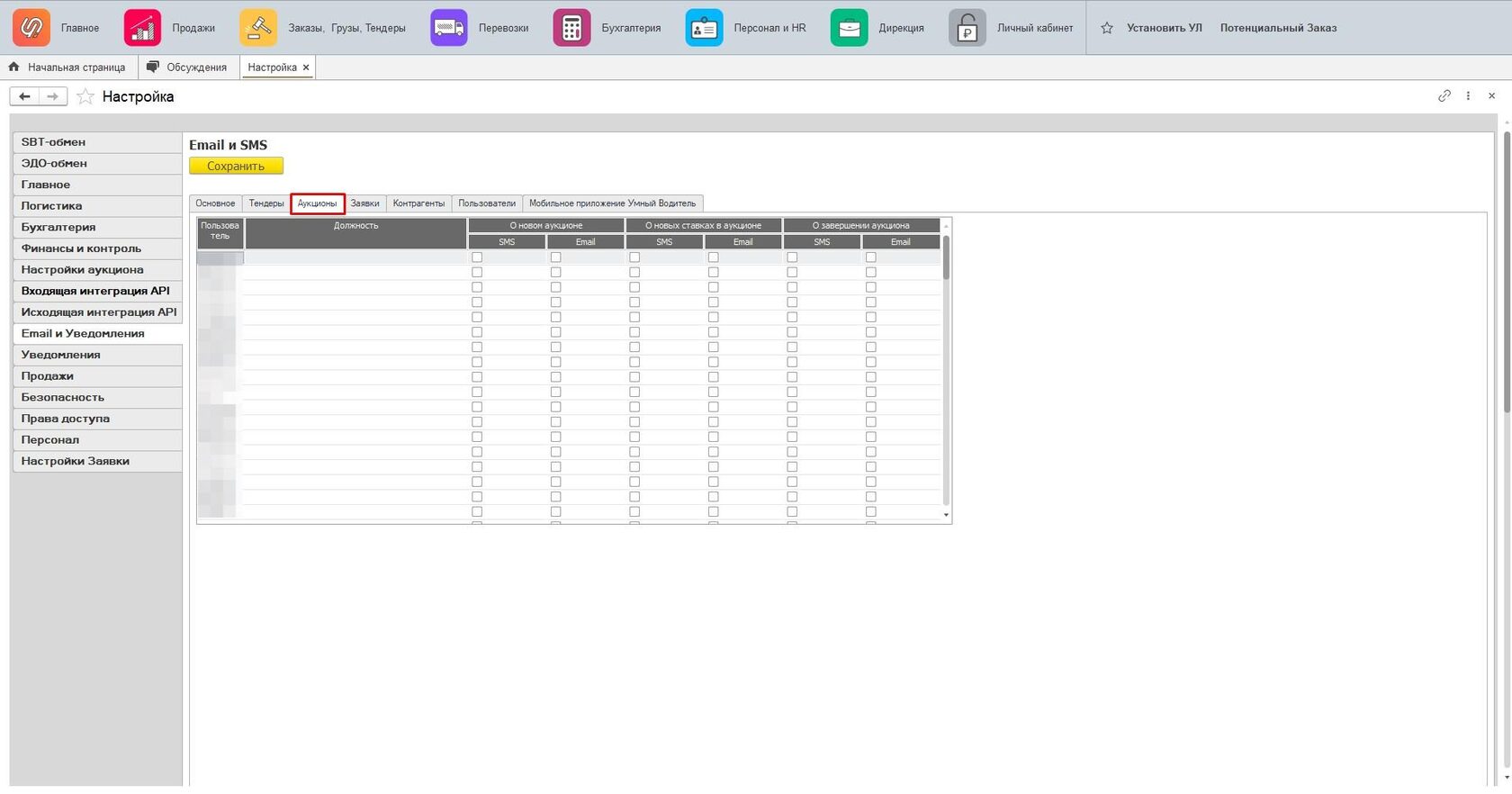
Task: Open the Бухгалтерия calculator icon
Action: pyautogui.click(x=571, y=28)
